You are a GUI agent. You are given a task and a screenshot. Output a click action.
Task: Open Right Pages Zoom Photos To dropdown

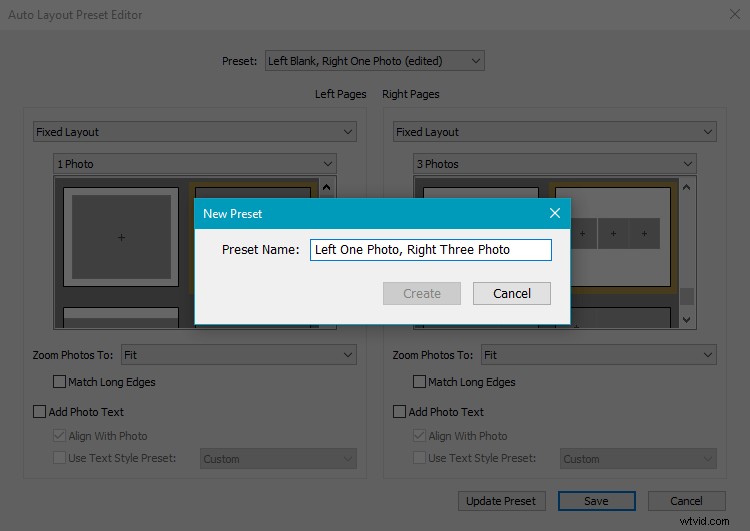pyautogui.click(x=598, y=354)
